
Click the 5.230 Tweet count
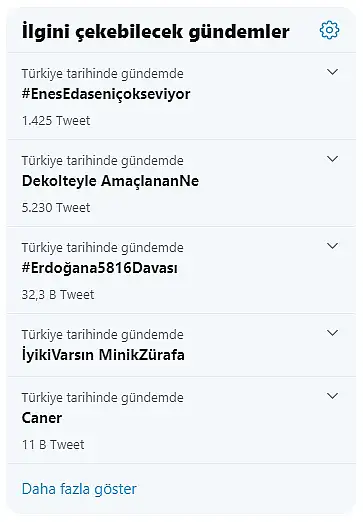pos(56,208)
